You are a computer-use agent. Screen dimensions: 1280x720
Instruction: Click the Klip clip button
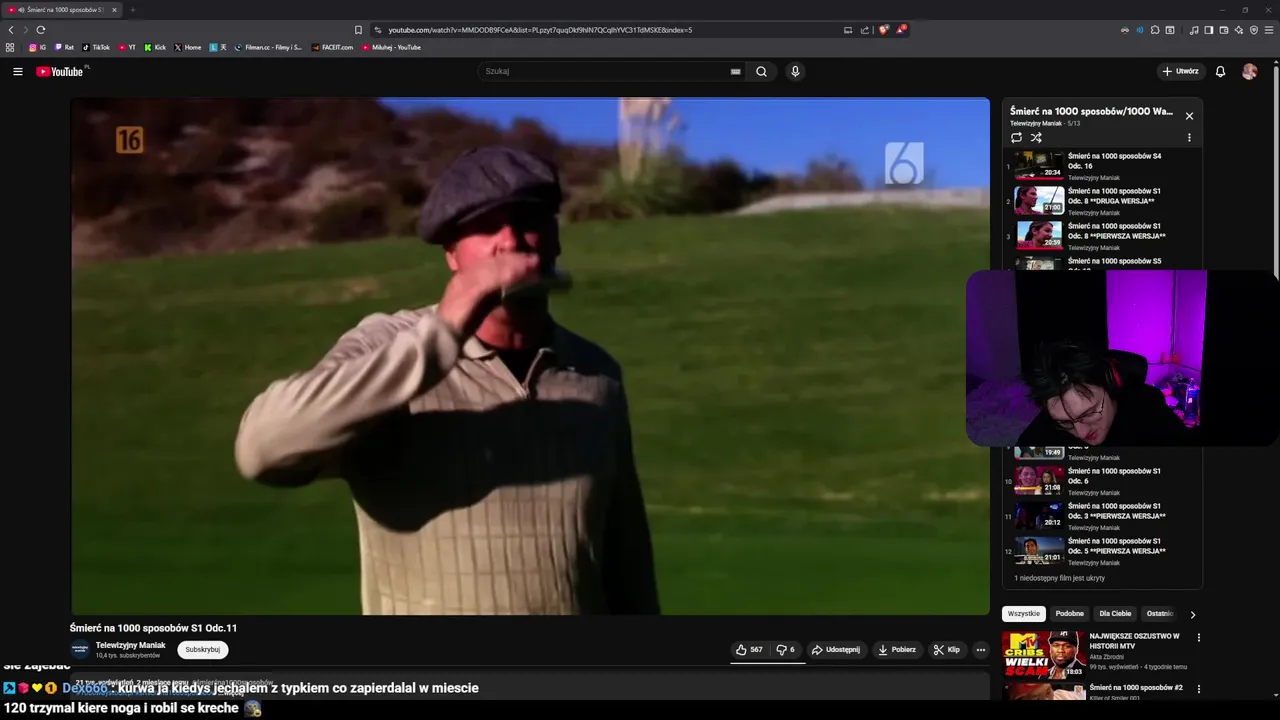[x=947, y=649]
